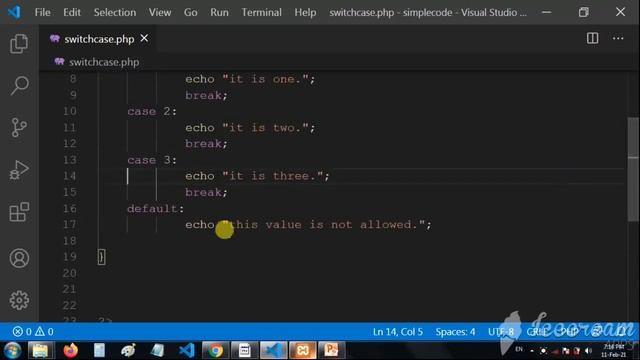
Task: Click the active Visual Studio Code taskbar button
Action: coord(273,351)
